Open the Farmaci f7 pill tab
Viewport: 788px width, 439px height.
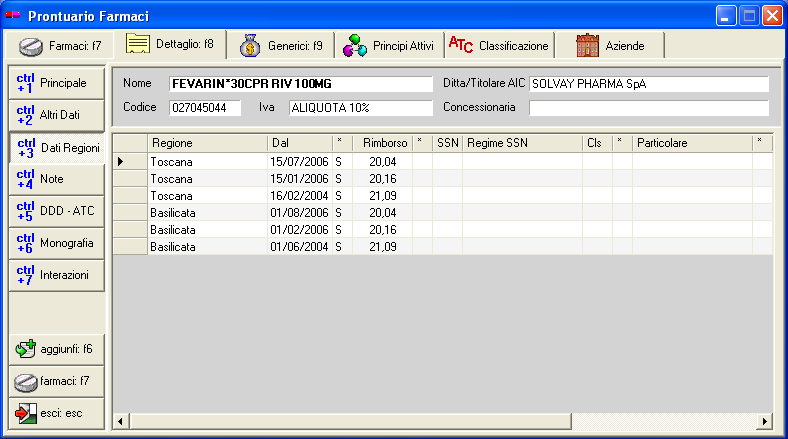pos(60,46)
